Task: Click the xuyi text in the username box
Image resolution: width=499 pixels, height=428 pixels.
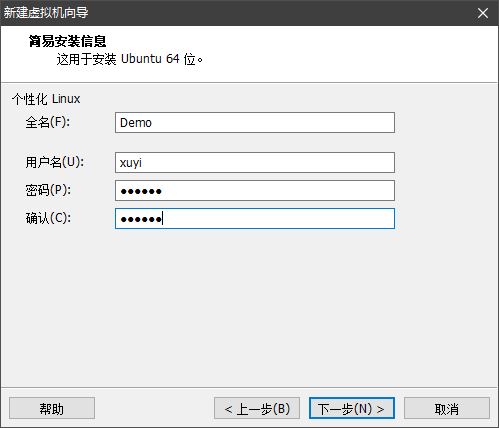Action: coord(131,163)
